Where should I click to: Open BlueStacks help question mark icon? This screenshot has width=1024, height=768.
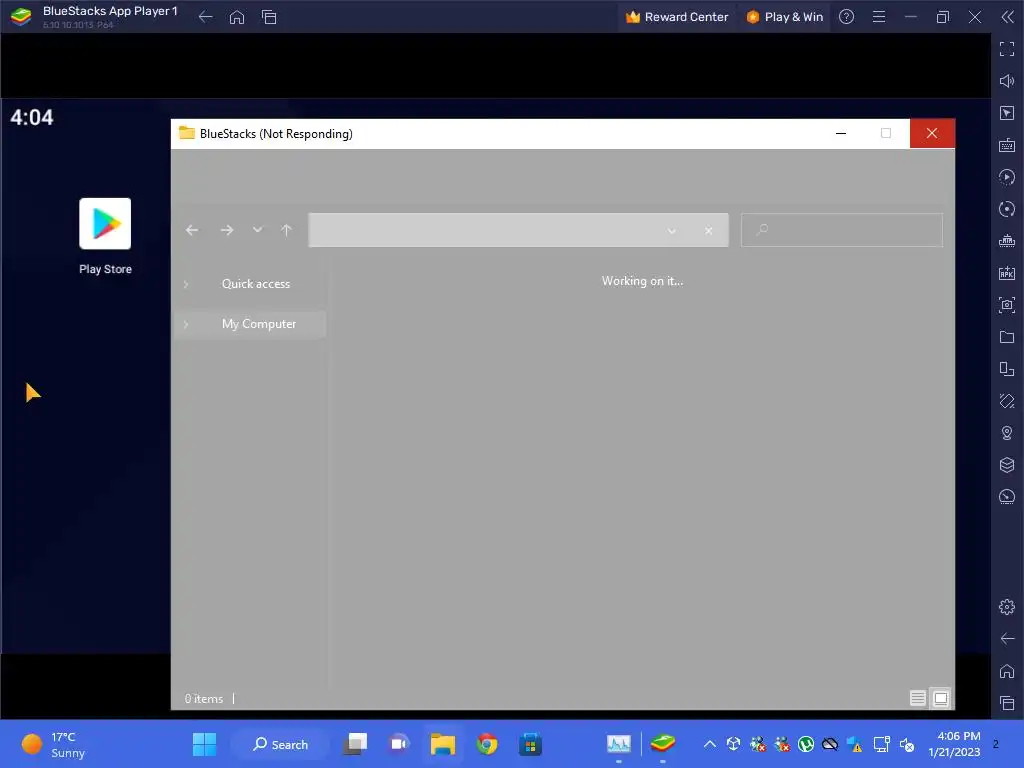(x=846, y=17)
